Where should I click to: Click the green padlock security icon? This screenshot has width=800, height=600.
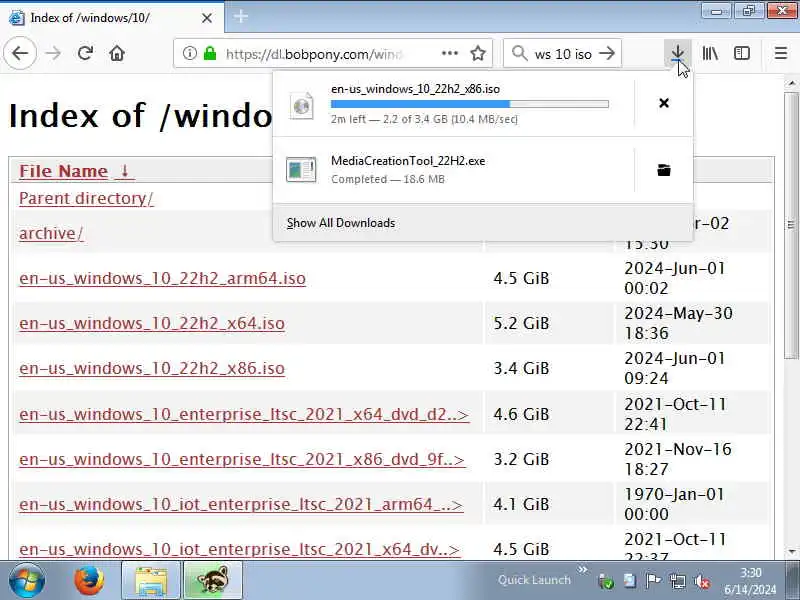coord(210,53)
